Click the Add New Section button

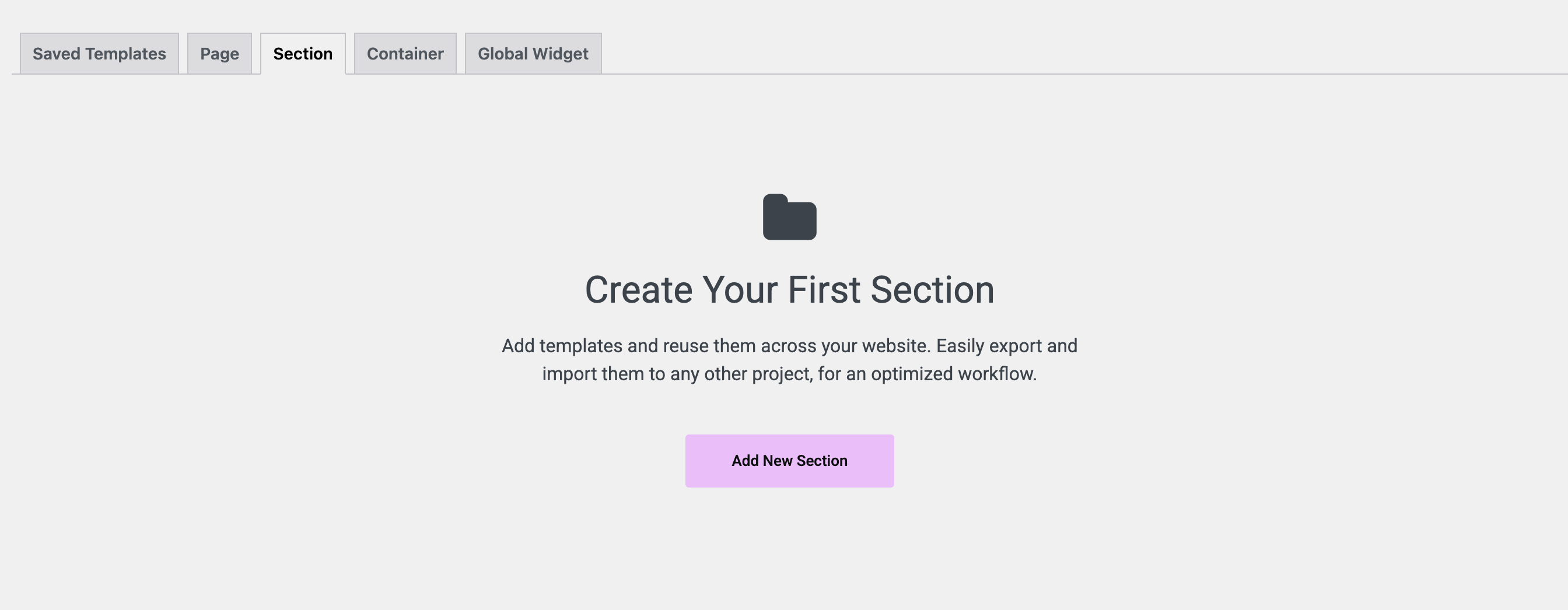(789, 461)
